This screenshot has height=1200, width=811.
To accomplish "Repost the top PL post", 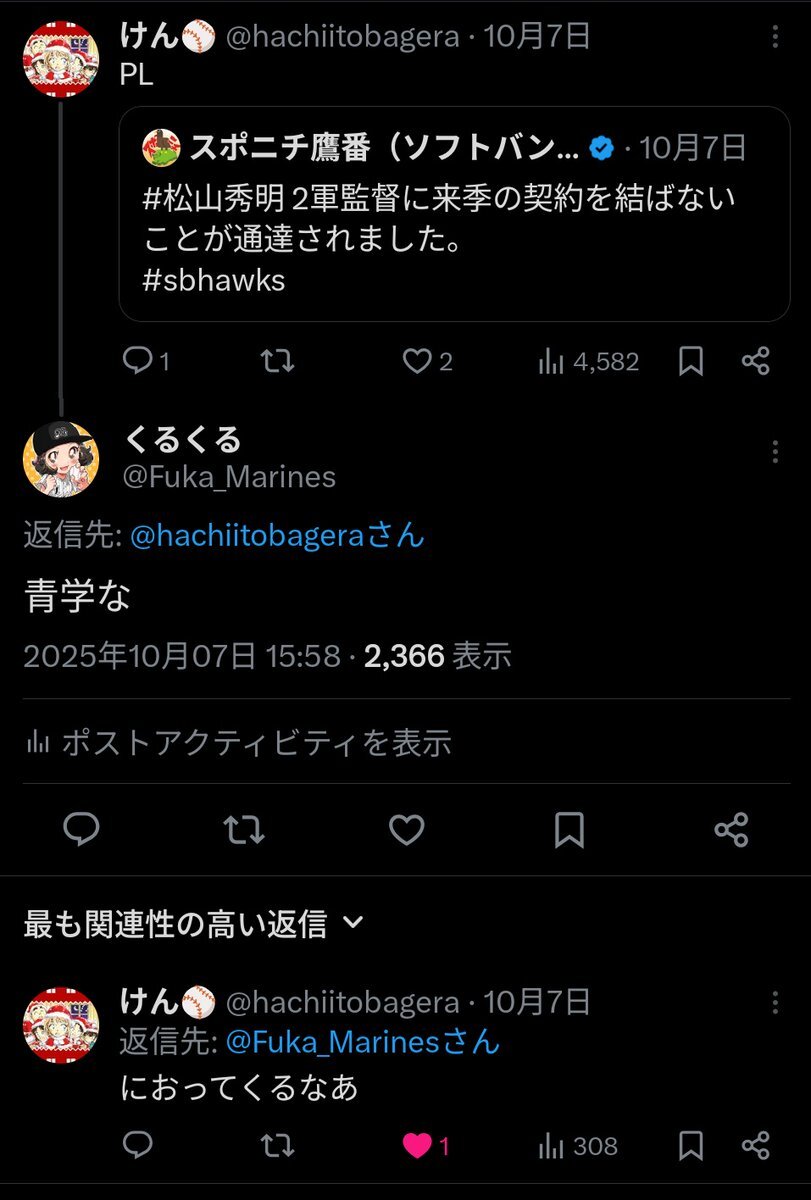I will point(276,361).
